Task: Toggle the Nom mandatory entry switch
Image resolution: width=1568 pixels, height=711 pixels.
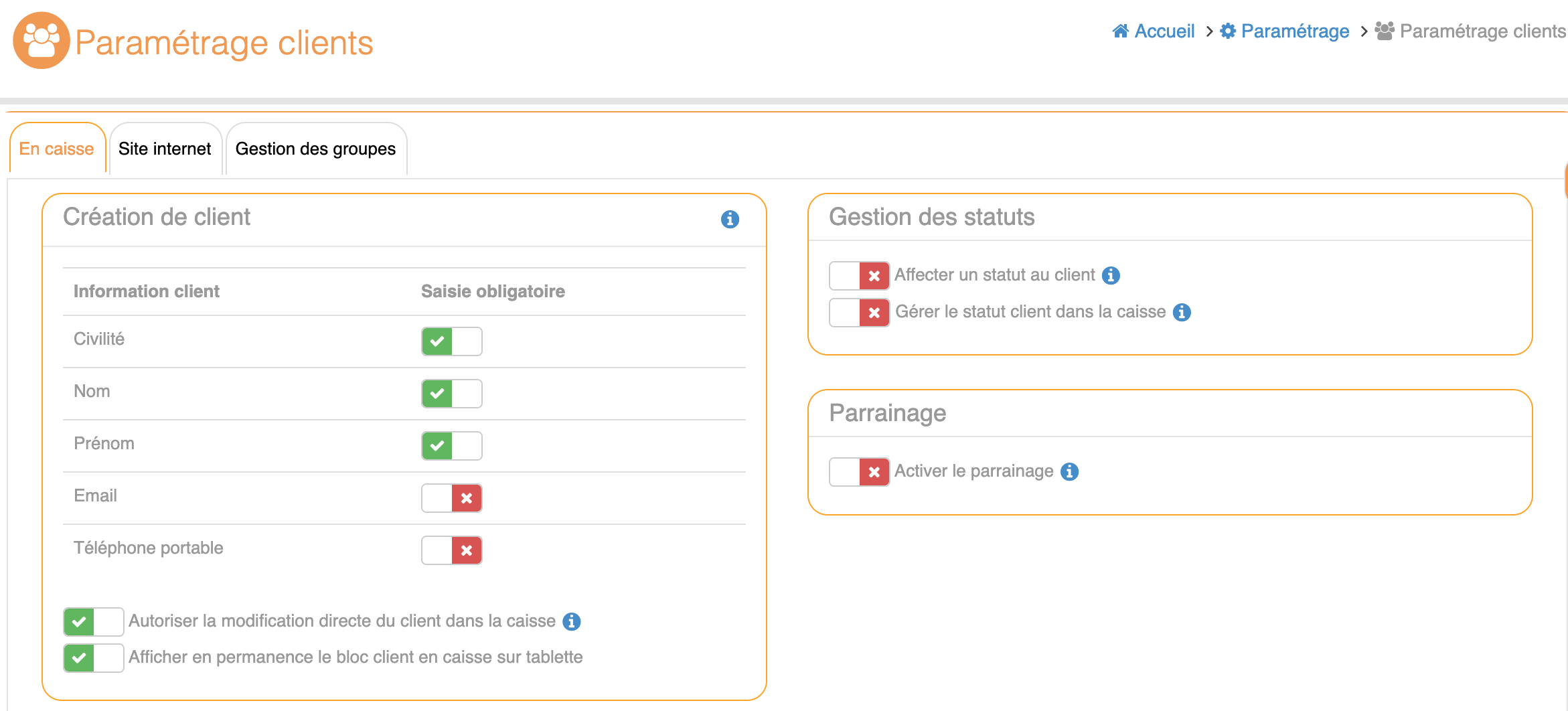Action: 451,394
